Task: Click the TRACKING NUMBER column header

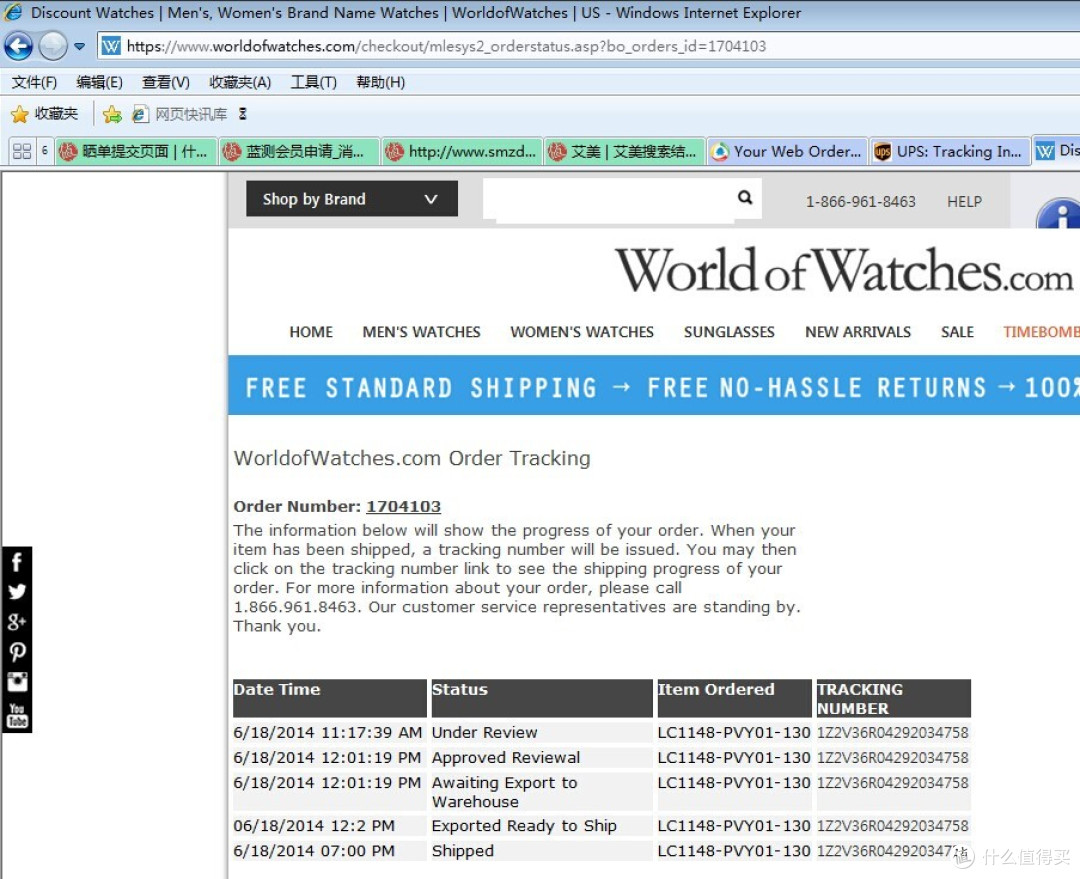Action: 893,698
